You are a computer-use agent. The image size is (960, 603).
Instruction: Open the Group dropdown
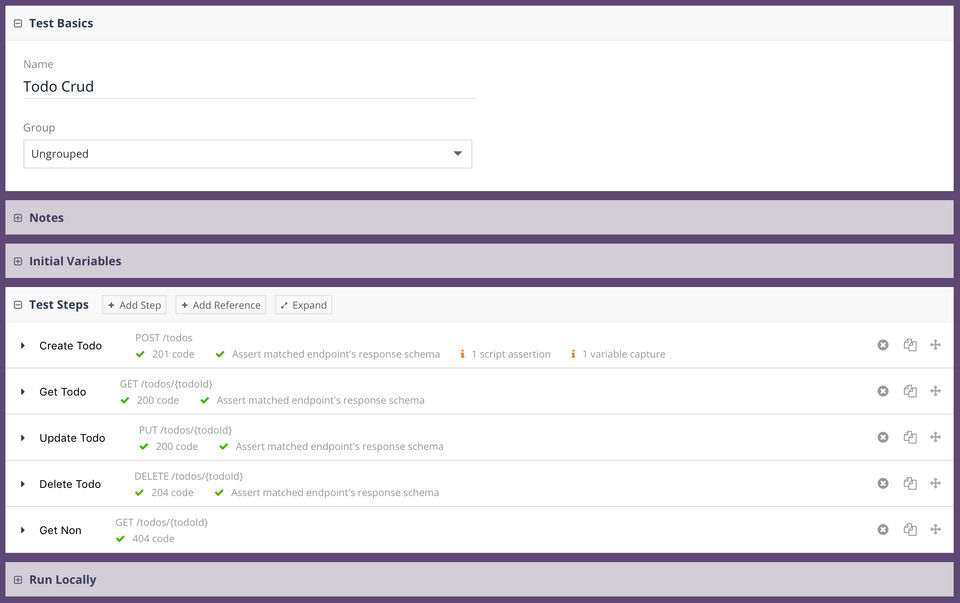point(247,154)
